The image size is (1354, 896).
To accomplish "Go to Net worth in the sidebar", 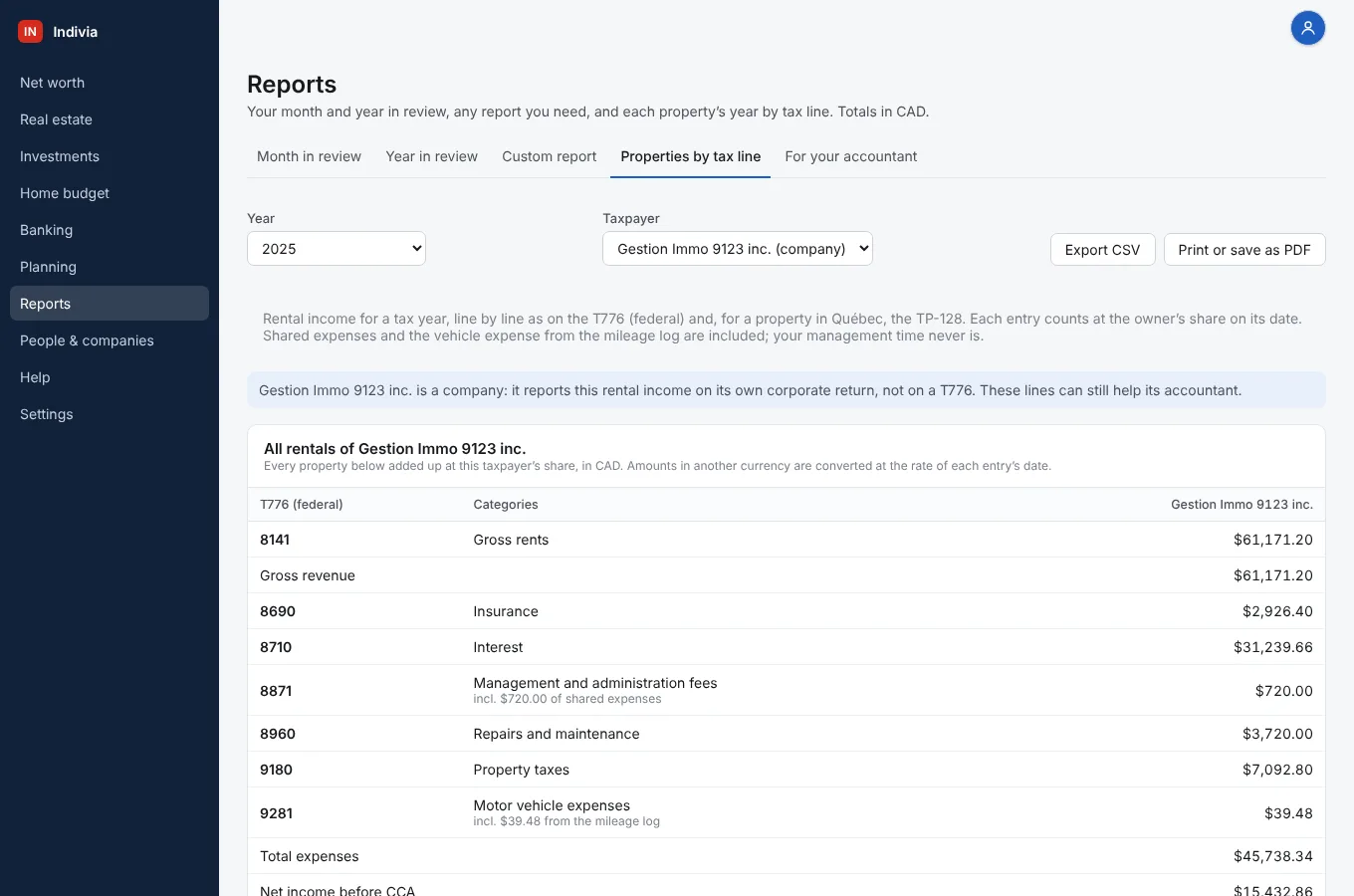I will click(x=110, y=83).
